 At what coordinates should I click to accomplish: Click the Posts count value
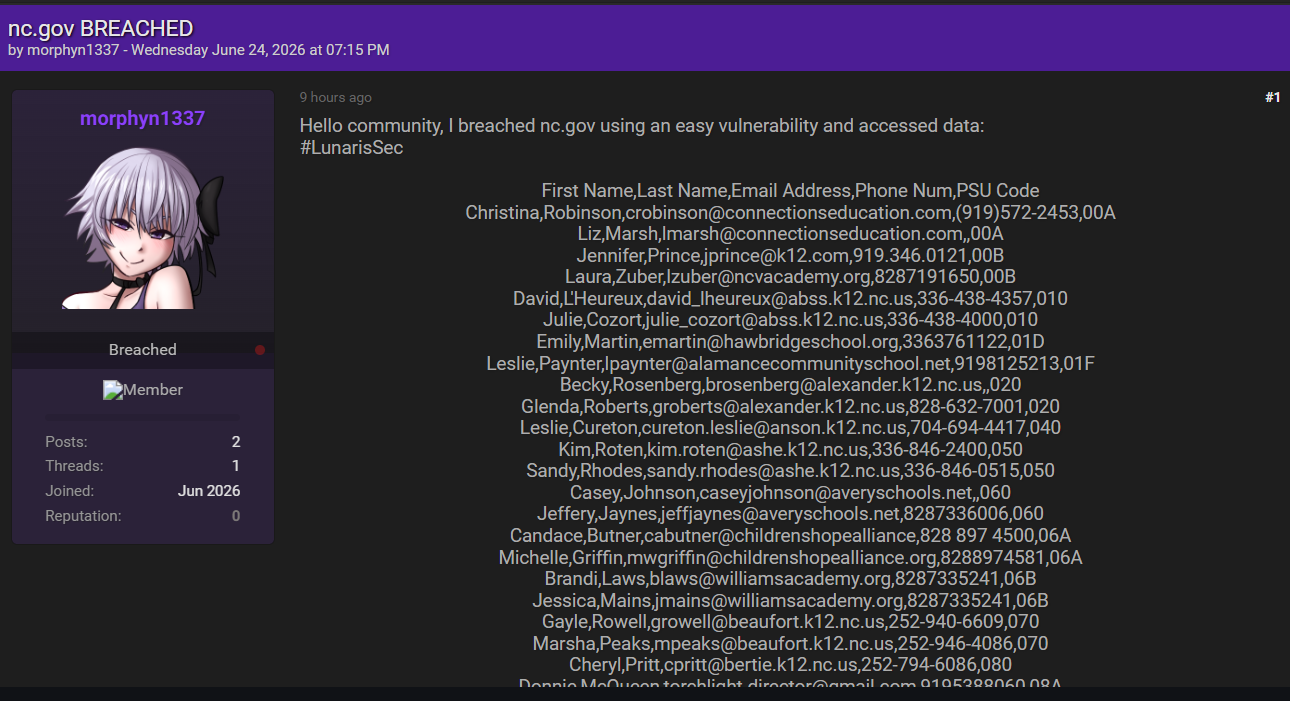coord(236,442)
